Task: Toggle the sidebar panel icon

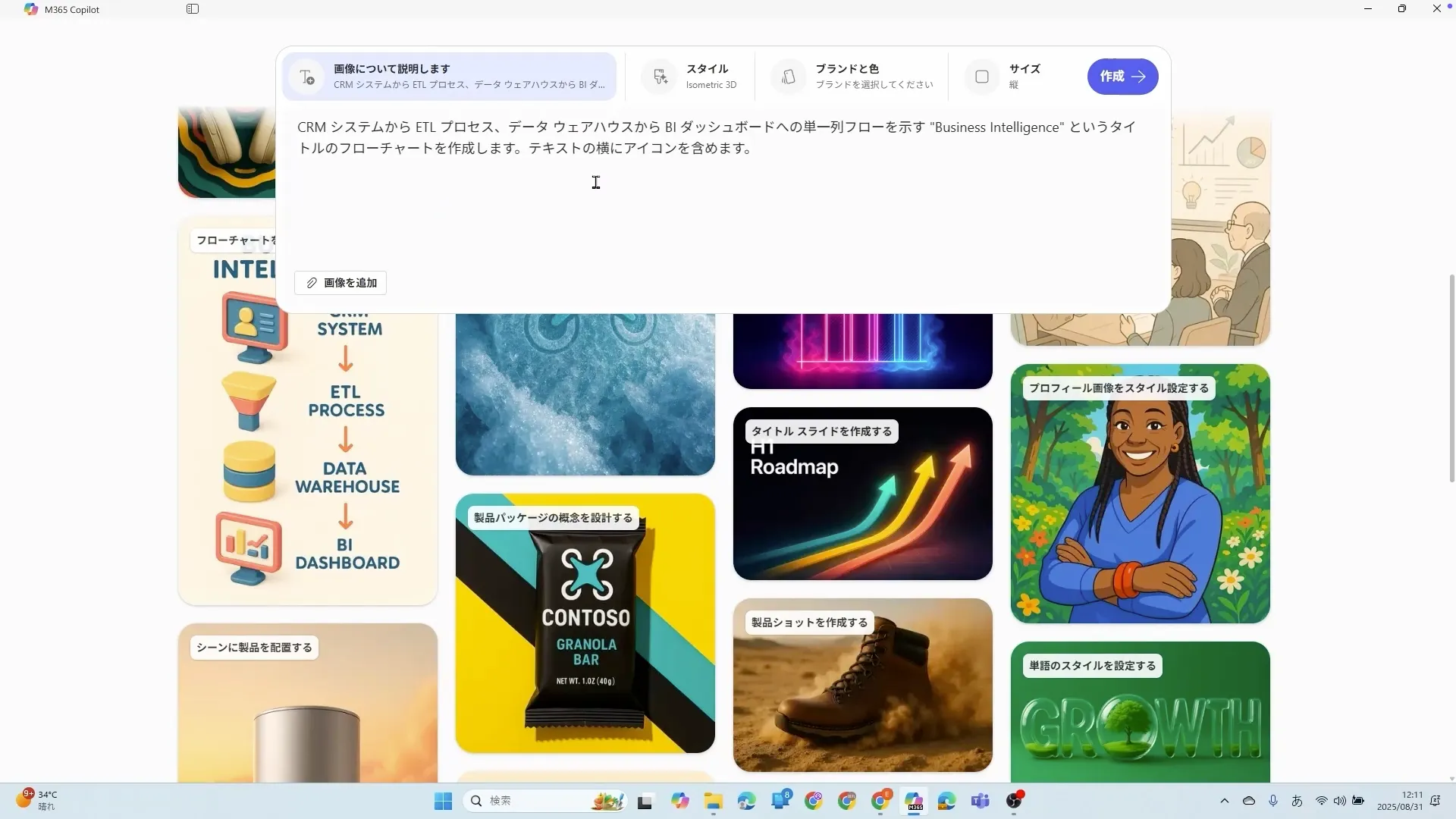Action: [193, 8]
